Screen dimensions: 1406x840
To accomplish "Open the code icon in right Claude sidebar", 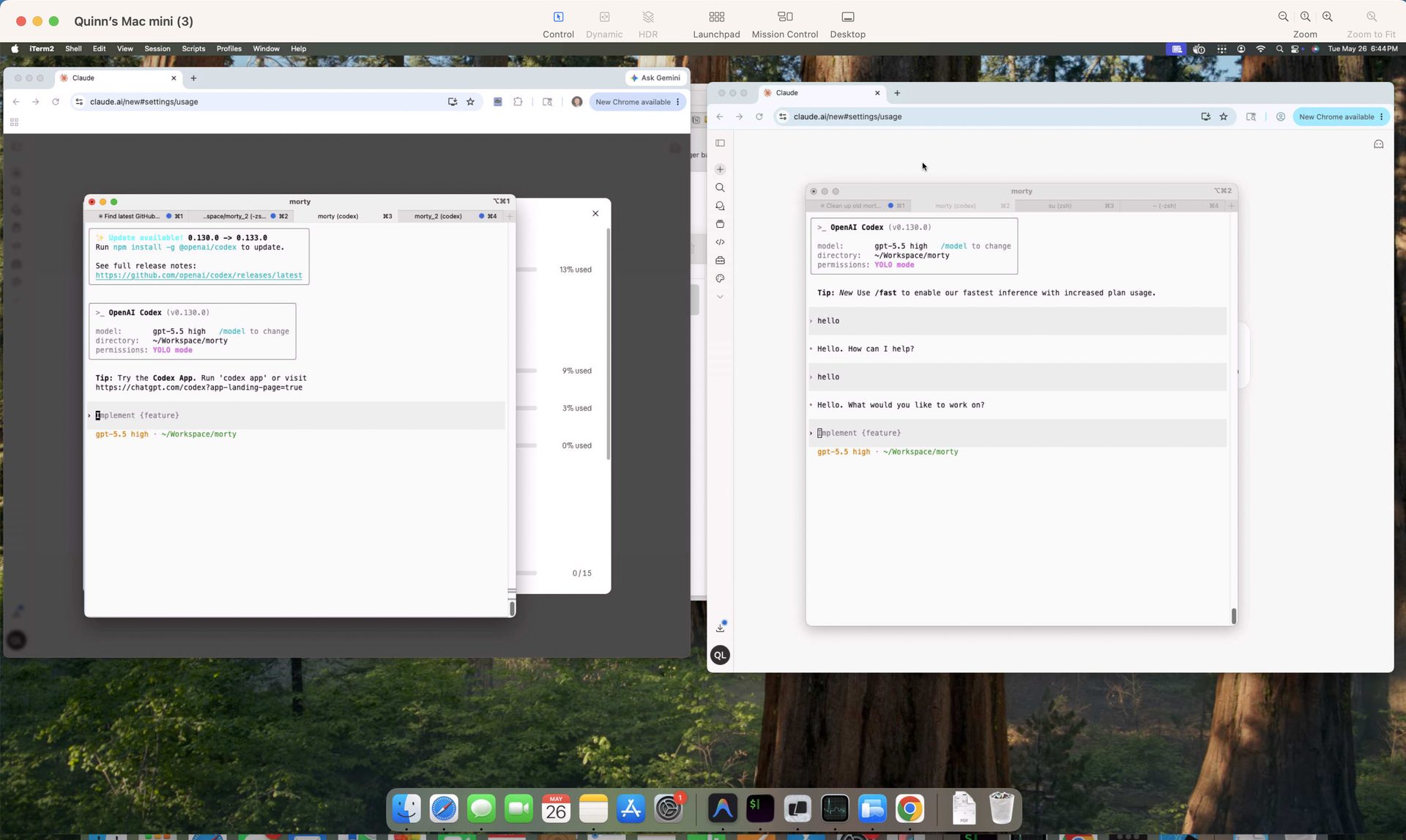I will 720,242.
